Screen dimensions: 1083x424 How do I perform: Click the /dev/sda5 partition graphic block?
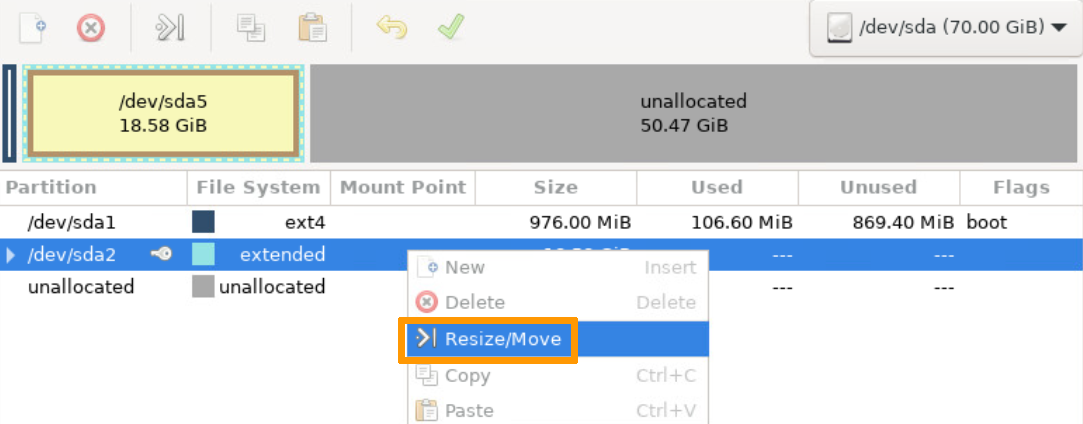163,113
